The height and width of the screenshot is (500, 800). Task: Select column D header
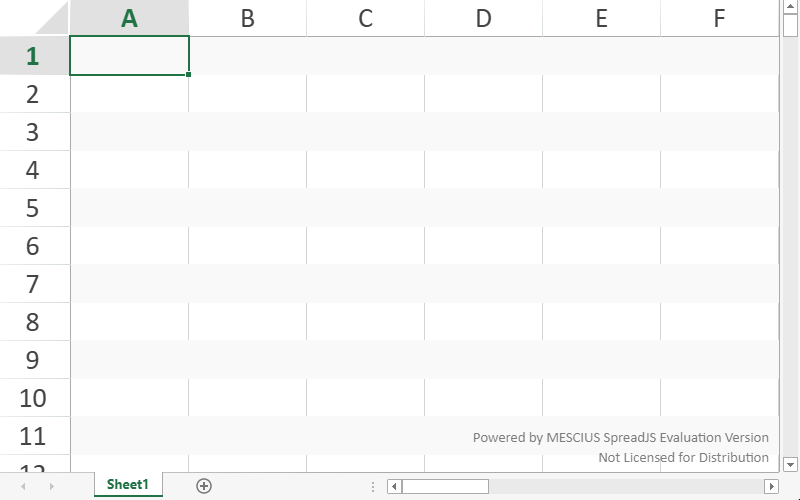click(x=483, y=18)
